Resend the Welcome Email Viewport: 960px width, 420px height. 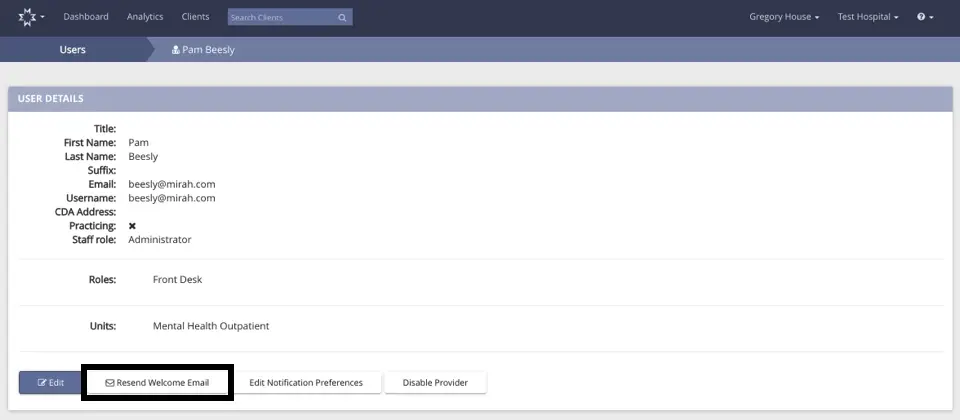[x=157, y=383]
